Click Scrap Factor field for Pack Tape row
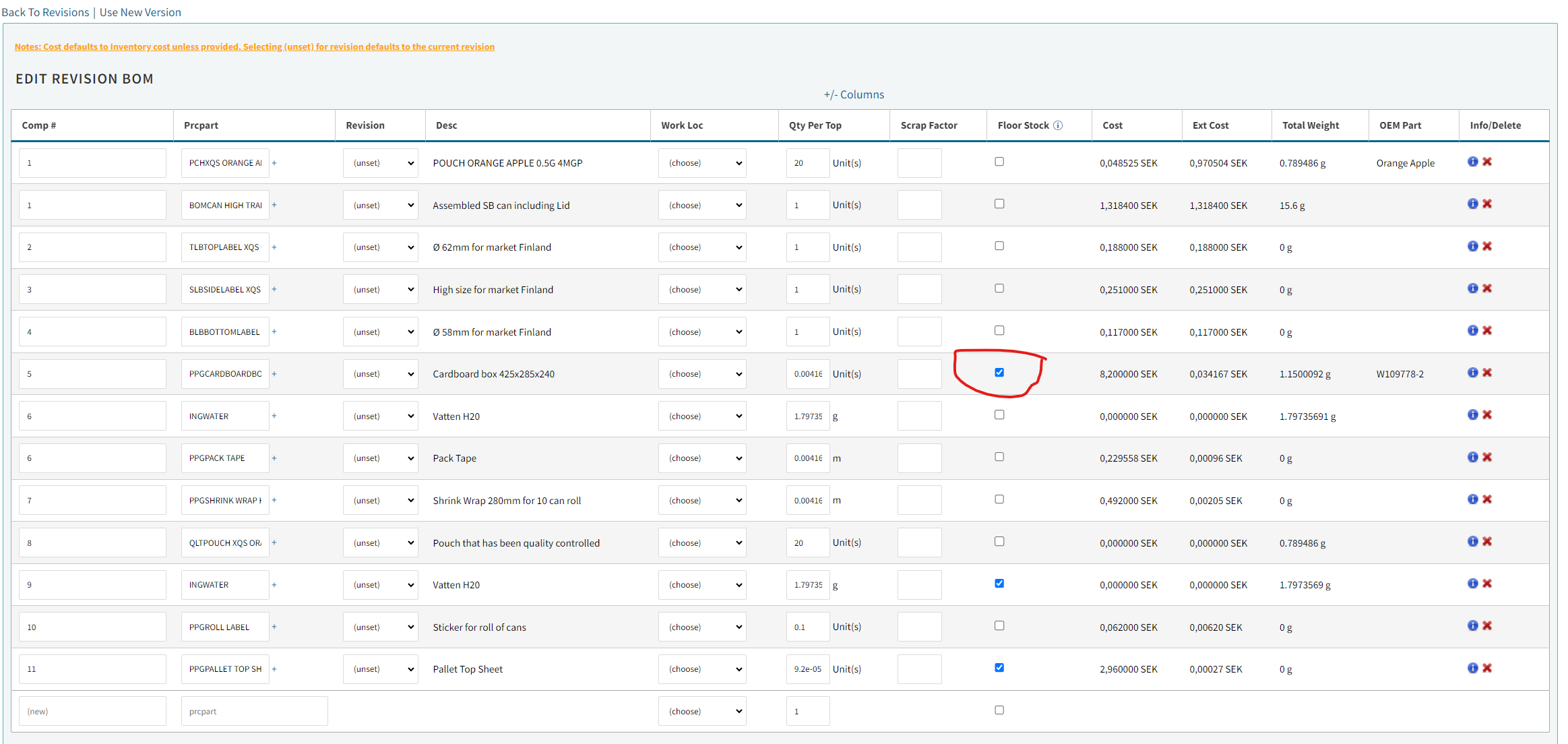 (x=919, y=458)
